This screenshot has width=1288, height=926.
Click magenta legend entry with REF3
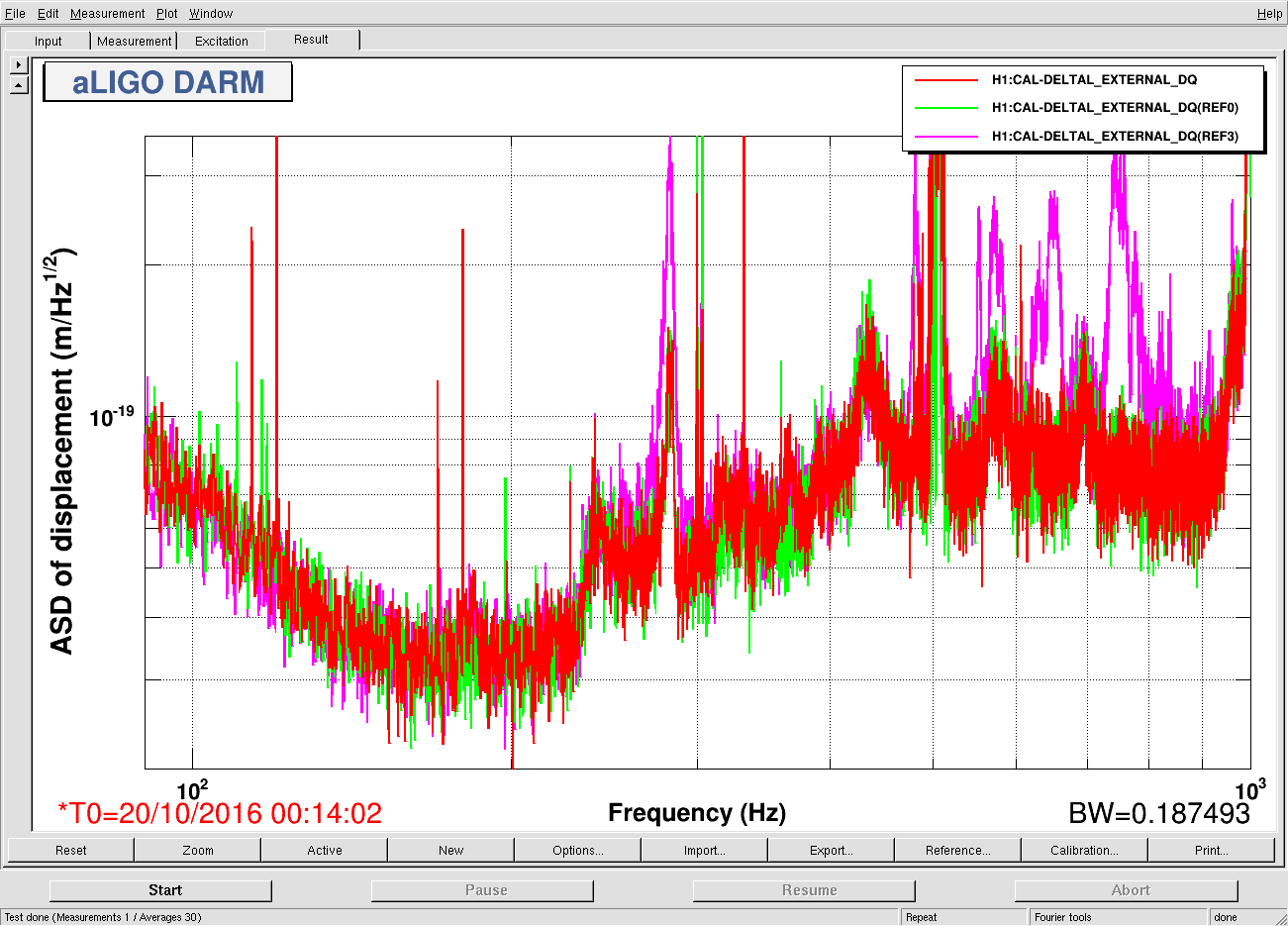click(1115, 136)
